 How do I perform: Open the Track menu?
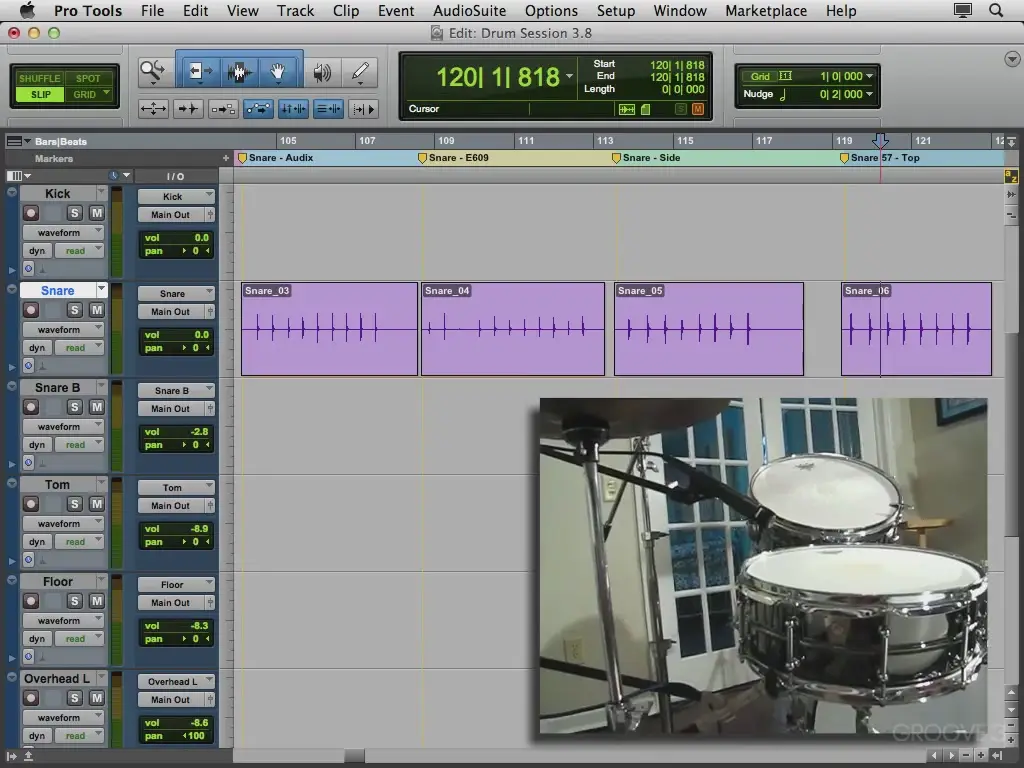point(295,10)
